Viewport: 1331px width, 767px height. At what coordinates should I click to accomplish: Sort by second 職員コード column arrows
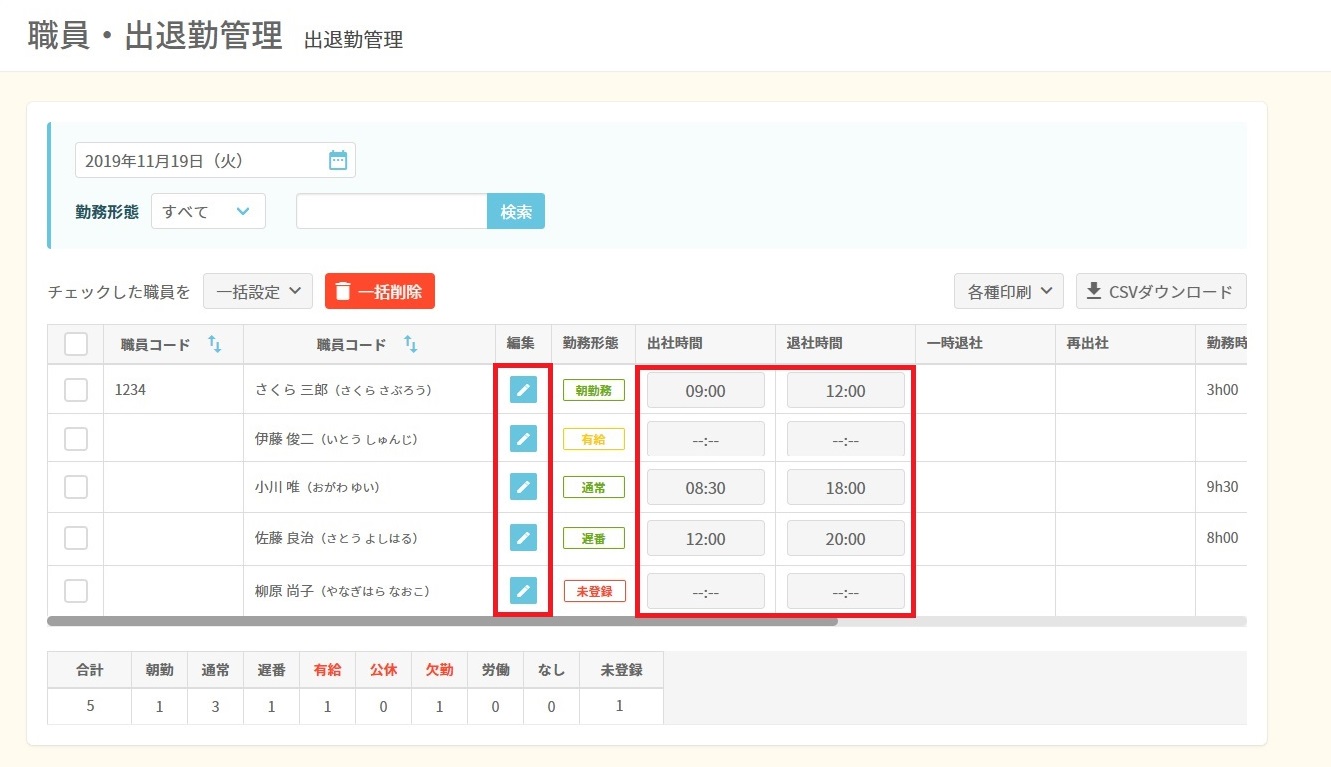410,344
